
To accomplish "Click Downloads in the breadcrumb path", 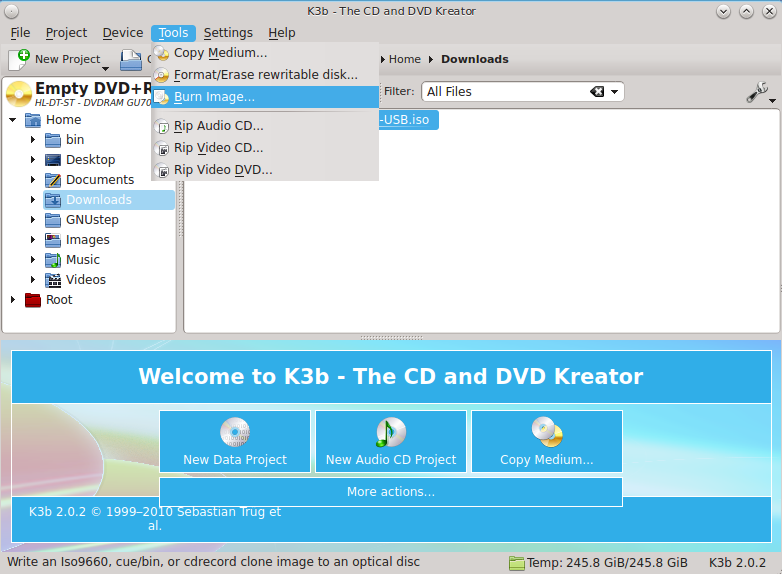I will (x=474, y=59).
